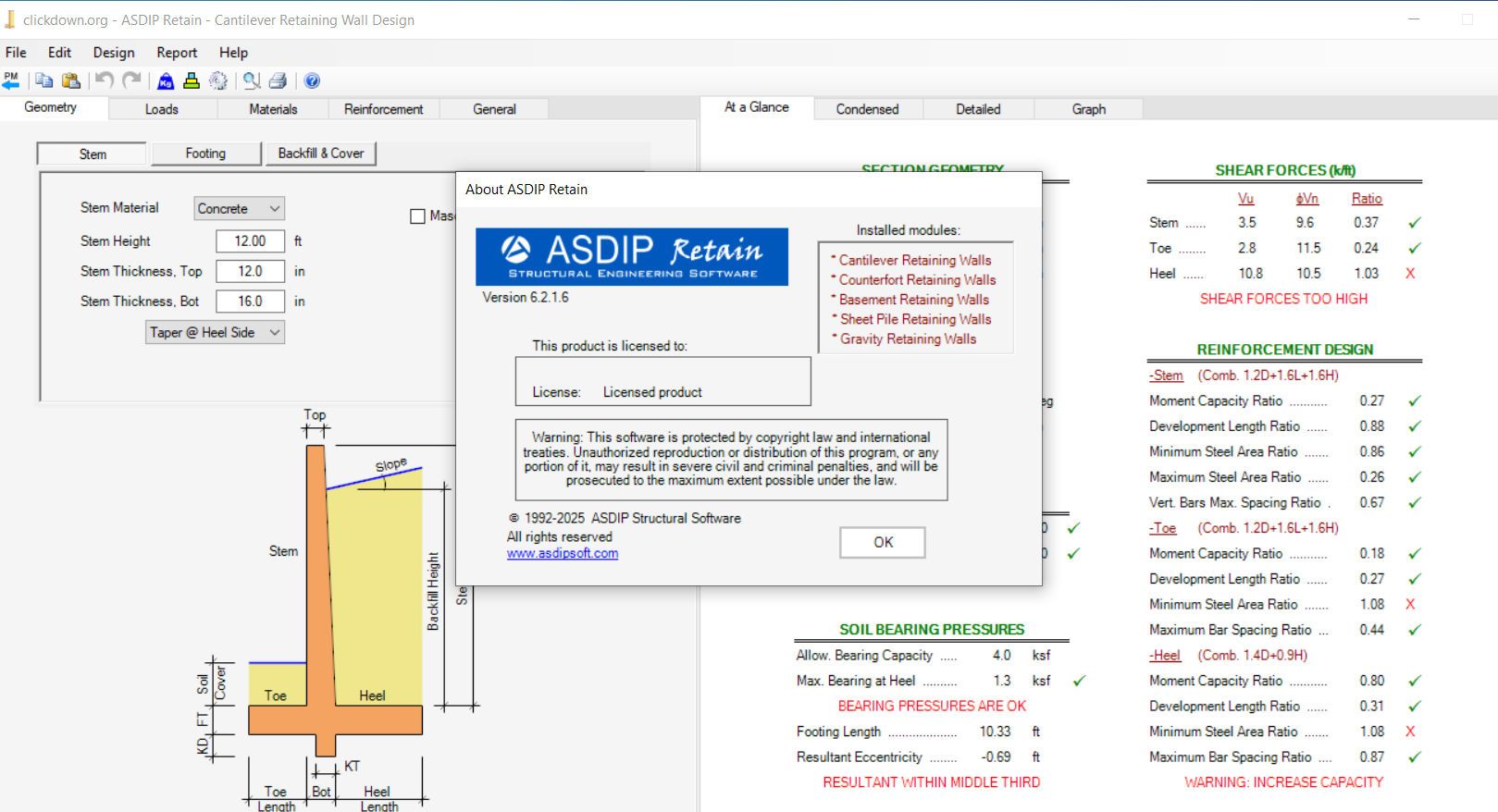Screen dimensions: 1498x812
Task: Click the blue Kg weight icon
Action: click(x=166, y=80)
